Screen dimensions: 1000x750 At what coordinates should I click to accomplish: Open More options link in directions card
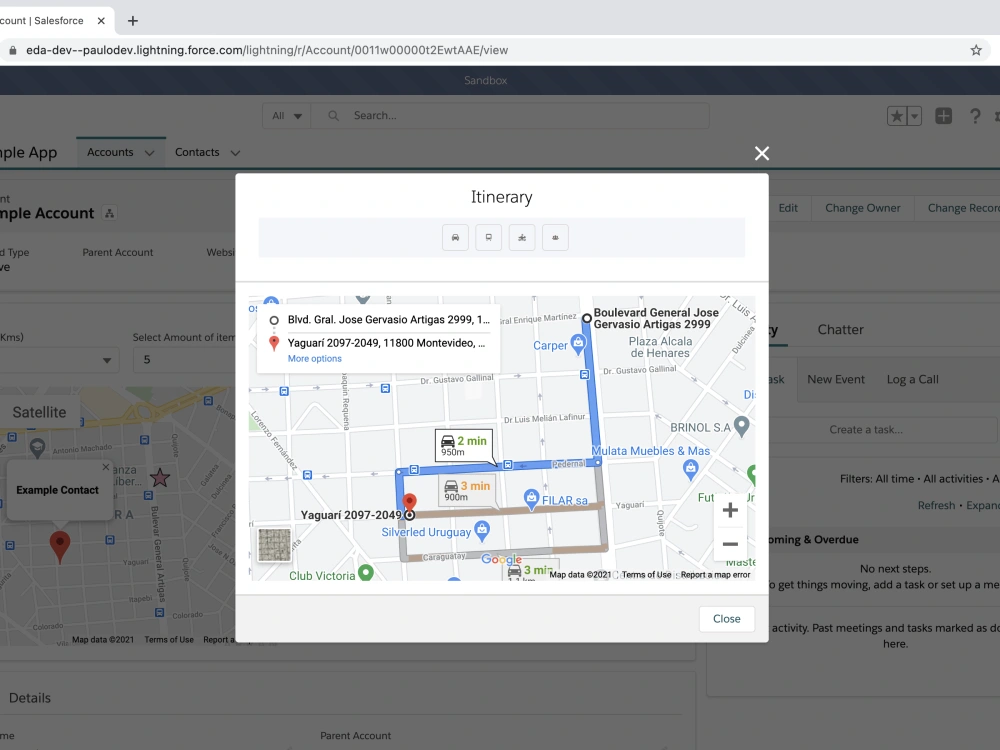[314, 358]
